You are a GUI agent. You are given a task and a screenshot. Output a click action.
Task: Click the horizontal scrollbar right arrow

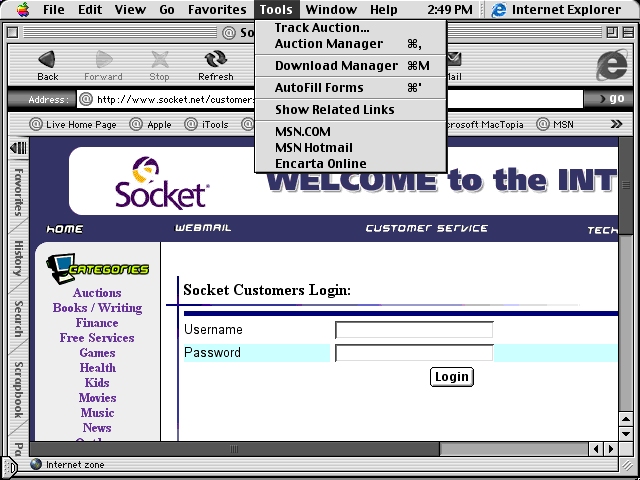pos(611,449)
